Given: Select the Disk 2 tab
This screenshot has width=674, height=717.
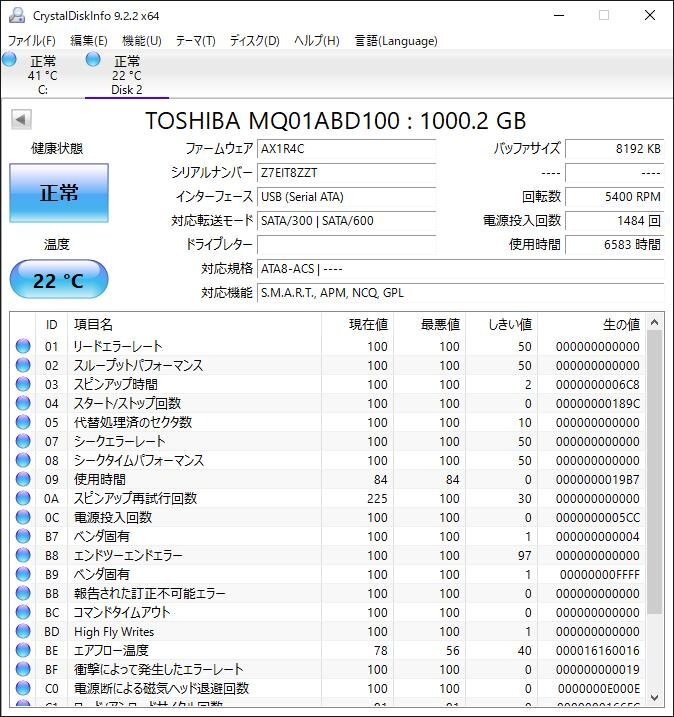Looking at the screenshot, I should [127, 75].
